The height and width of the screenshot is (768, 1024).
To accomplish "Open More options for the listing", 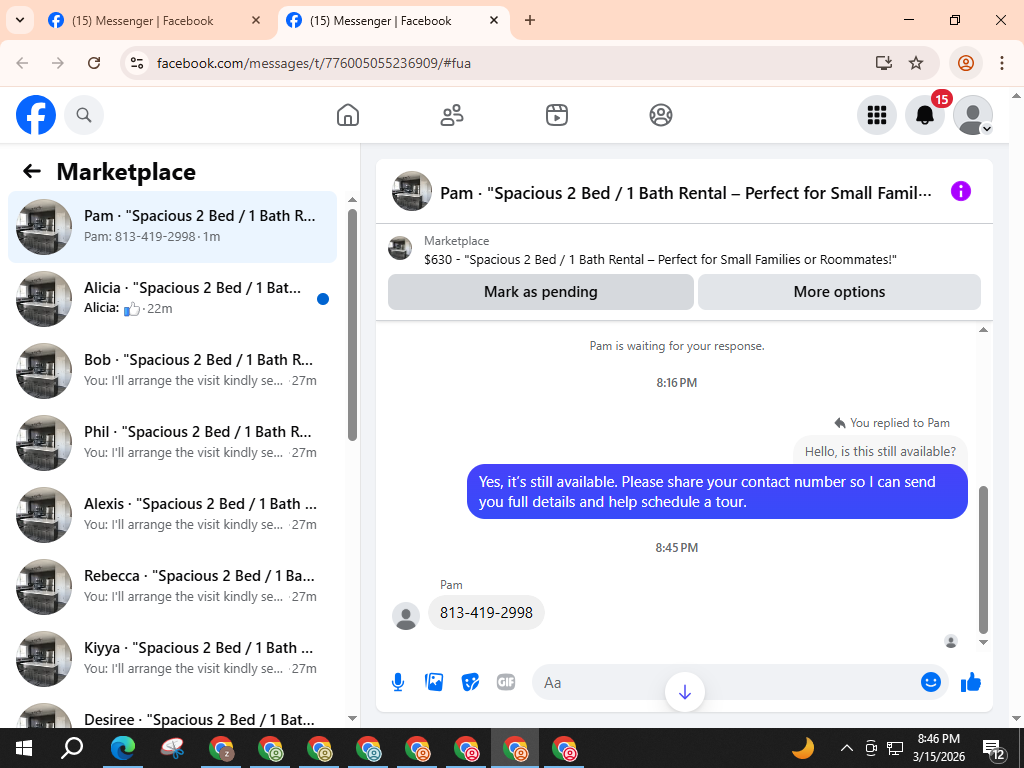I will pyautogui.click(x=839, y=292).
